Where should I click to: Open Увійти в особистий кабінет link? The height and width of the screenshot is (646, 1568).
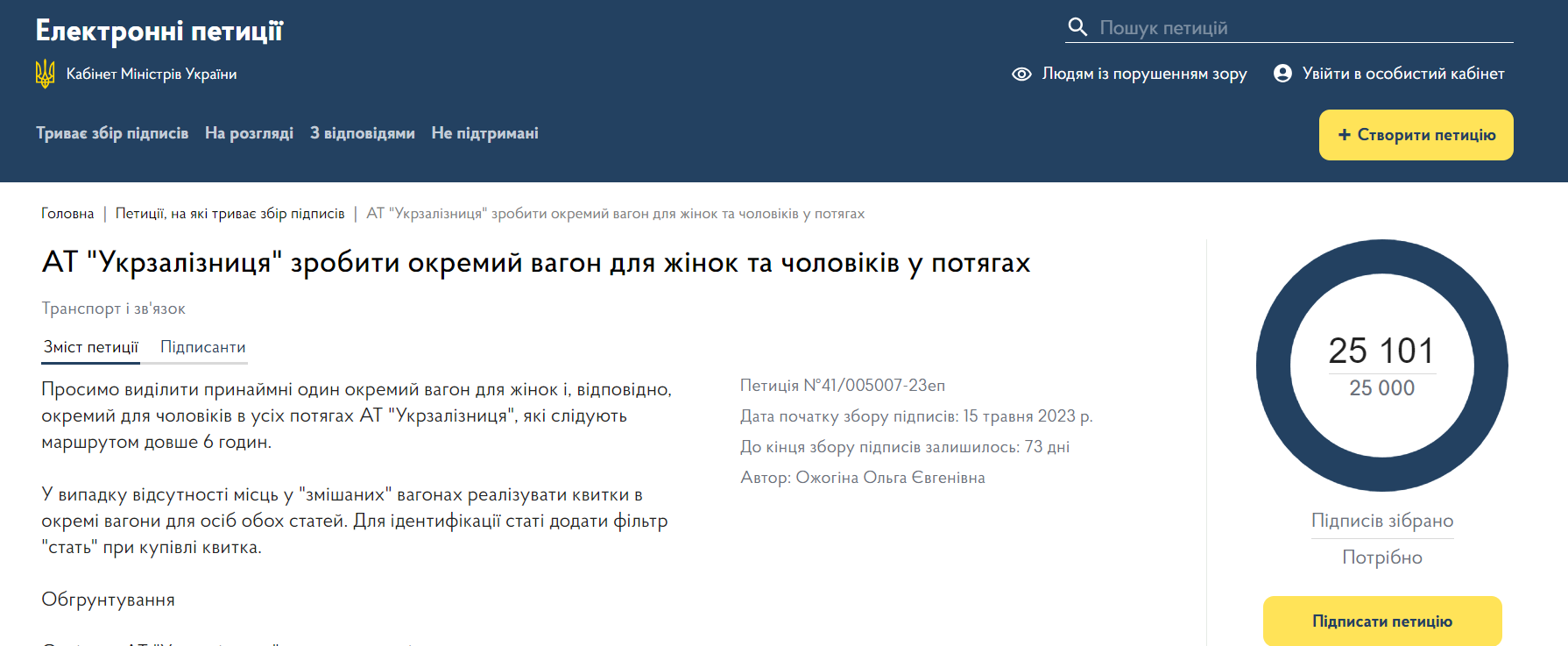[x=1402, y=74]
